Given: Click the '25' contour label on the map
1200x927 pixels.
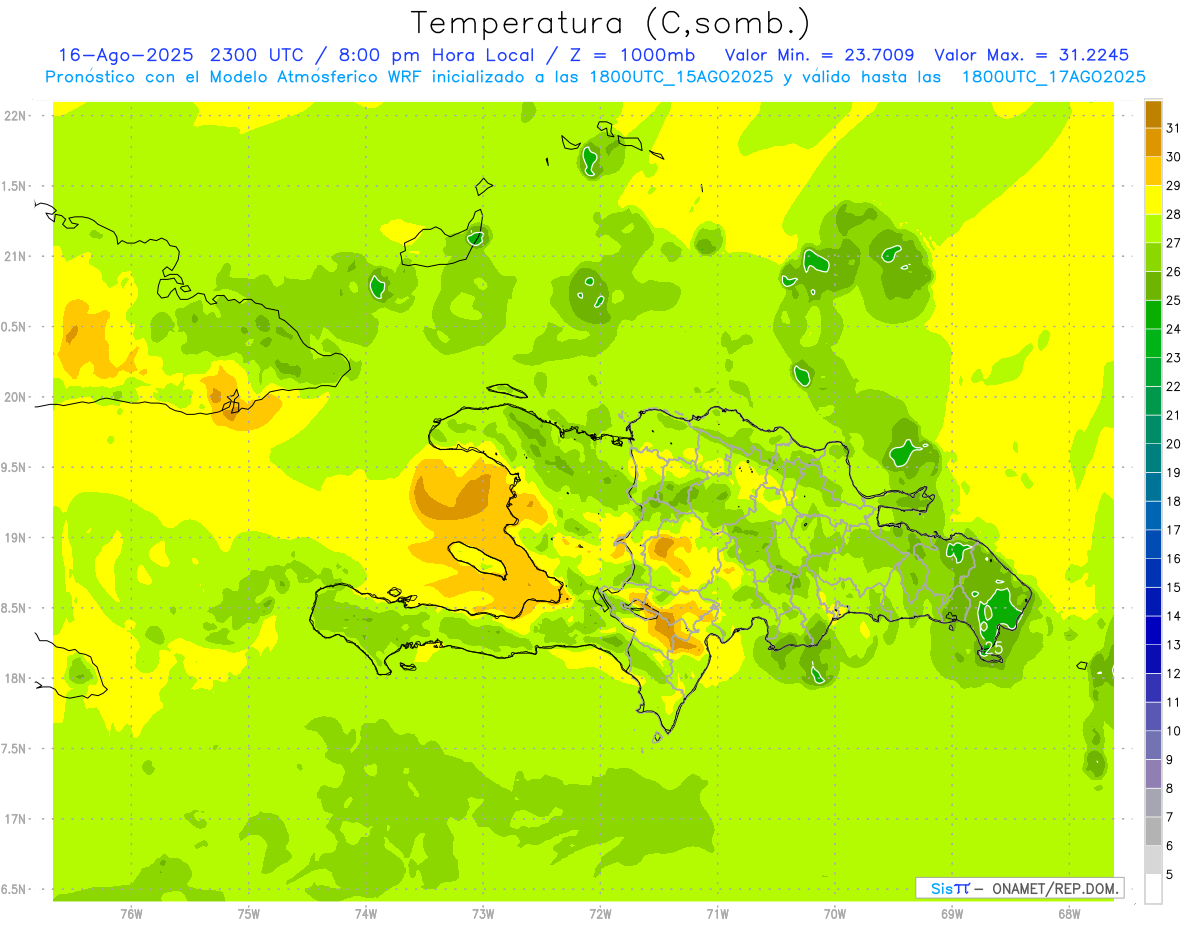Looking at the screenshot, I should coord(992,649).
